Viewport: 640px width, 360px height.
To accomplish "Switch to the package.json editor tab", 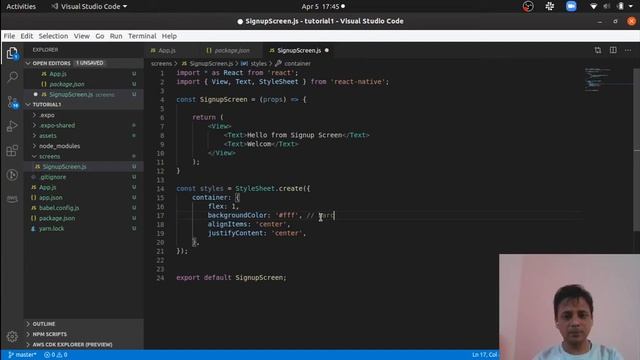I will 231,51.
